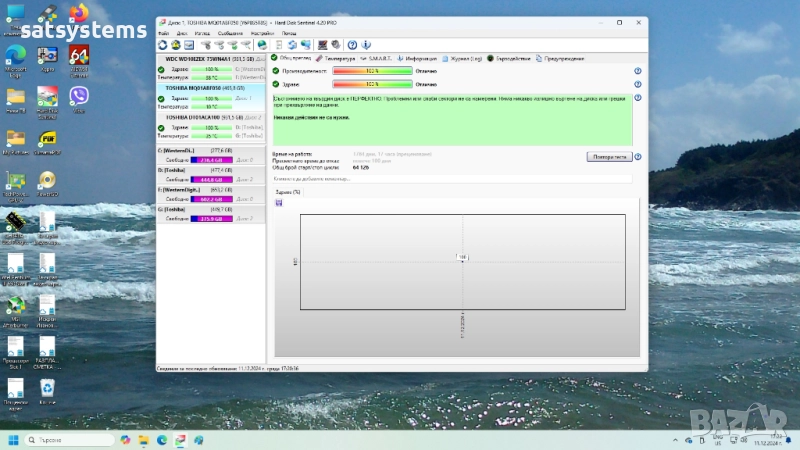
Task: Click the refresh icon in the toolbar
Action: coord(163,44)
